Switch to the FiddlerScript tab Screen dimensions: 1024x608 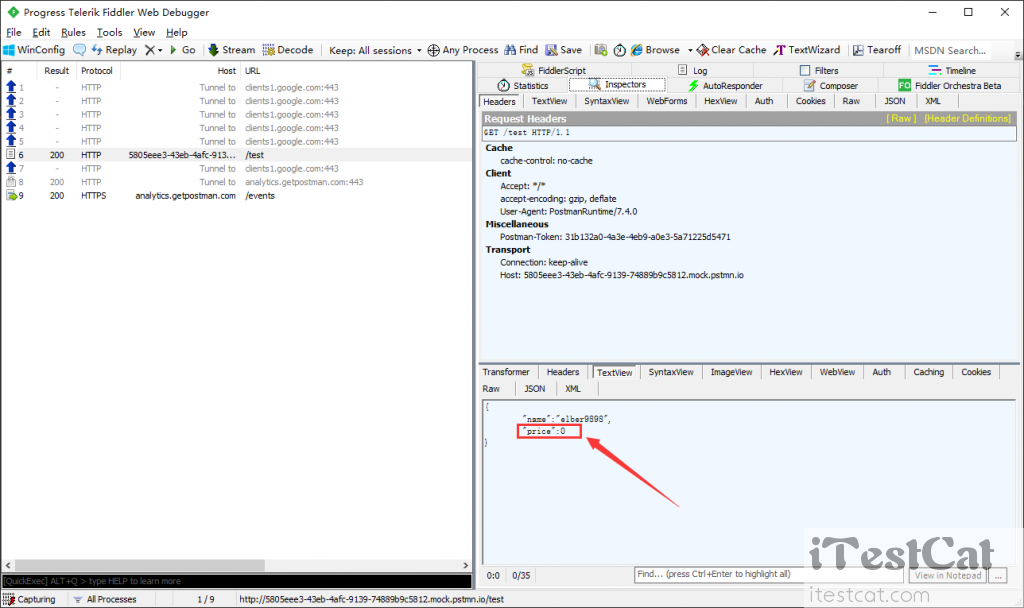tap(554, 71)
